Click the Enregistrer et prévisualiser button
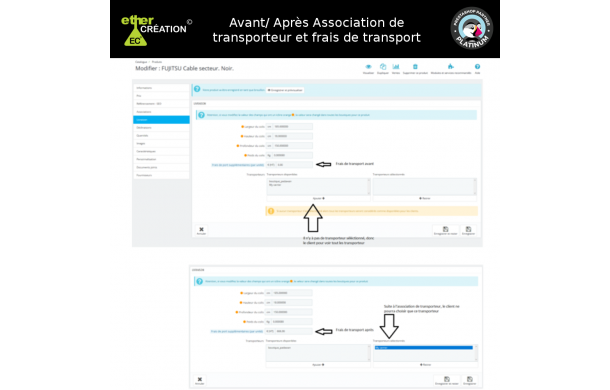This screenshot has height=390, width=610. [285, 90]
